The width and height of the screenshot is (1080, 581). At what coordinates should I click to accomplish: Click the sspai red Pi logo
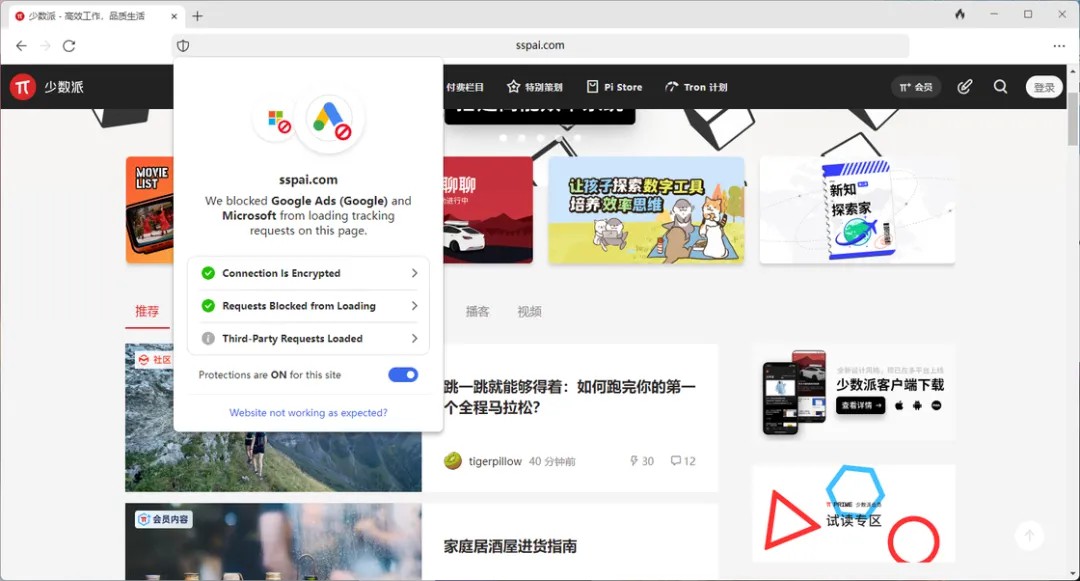23,87
